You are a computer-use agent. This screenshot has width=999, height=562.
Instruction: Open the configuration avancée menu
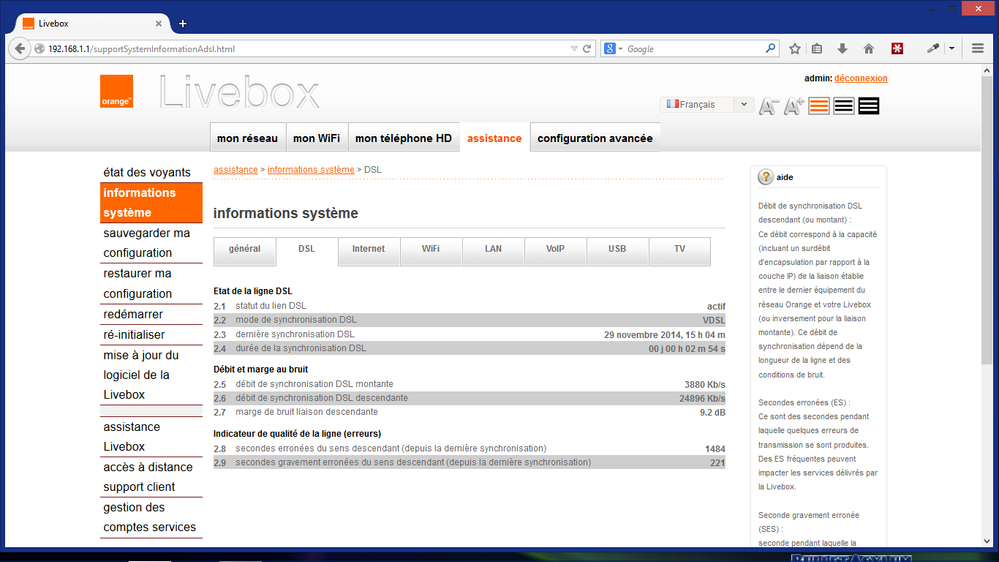point(595,138)
